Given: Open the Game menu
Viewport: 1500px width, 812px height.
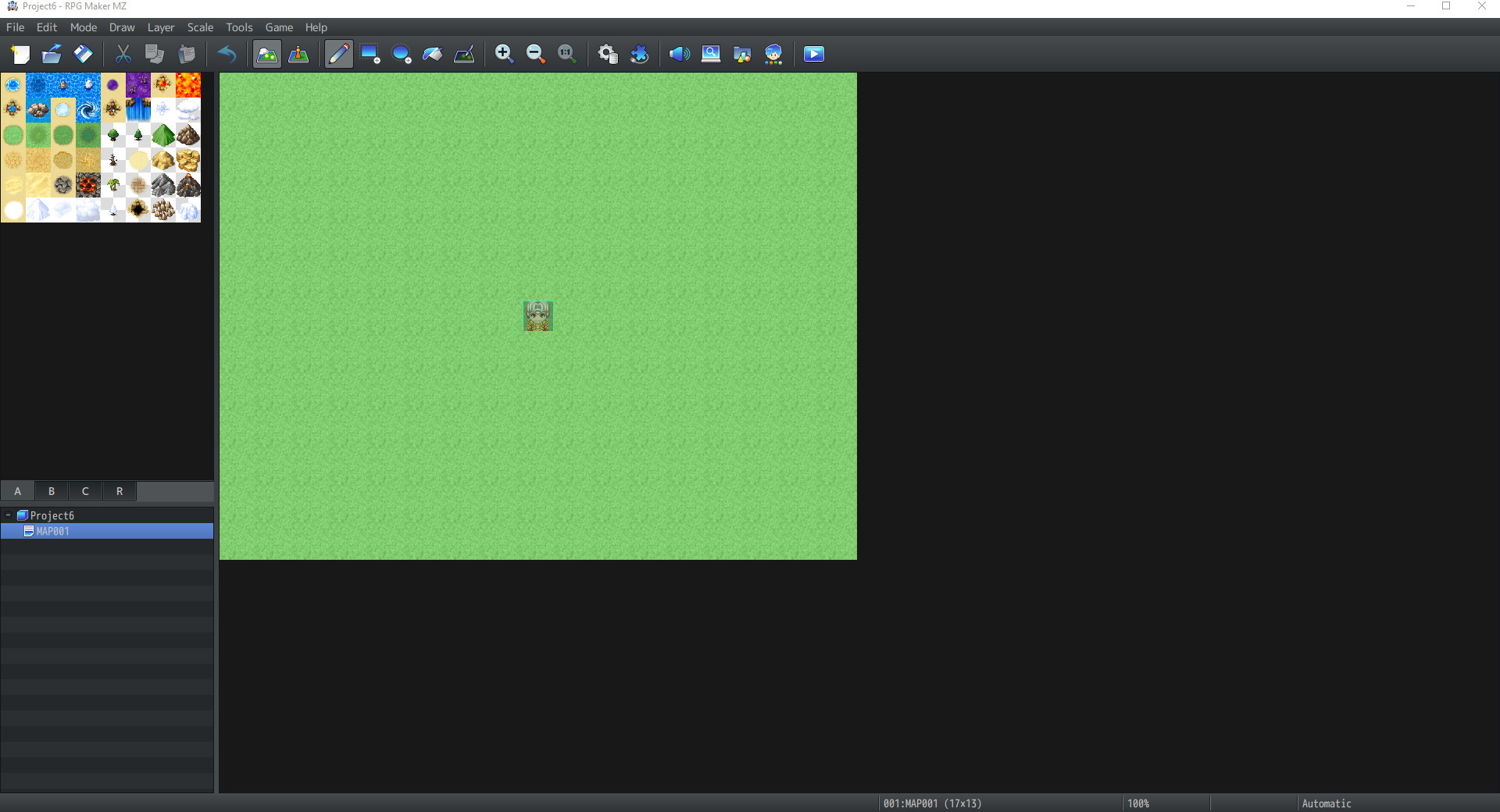Looking at the screenshot, I should 279,27.
